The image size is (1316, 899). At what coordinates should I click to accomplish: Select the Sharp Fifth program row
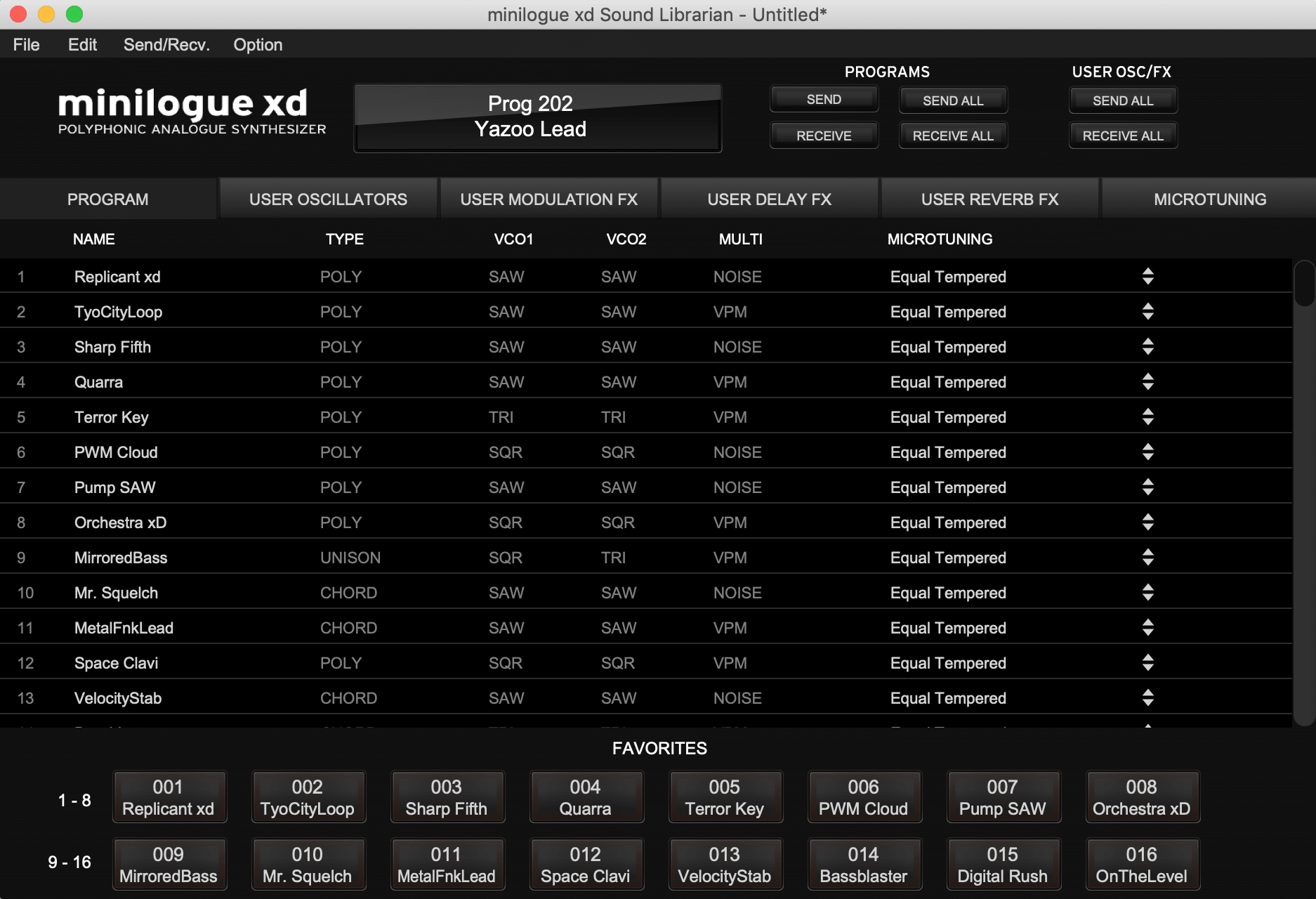646,347
